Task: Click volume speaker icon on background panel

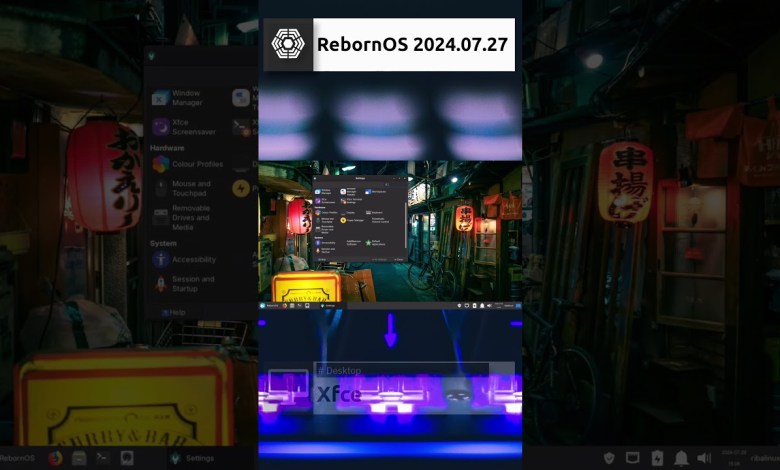Action: (x=704, y=458)
